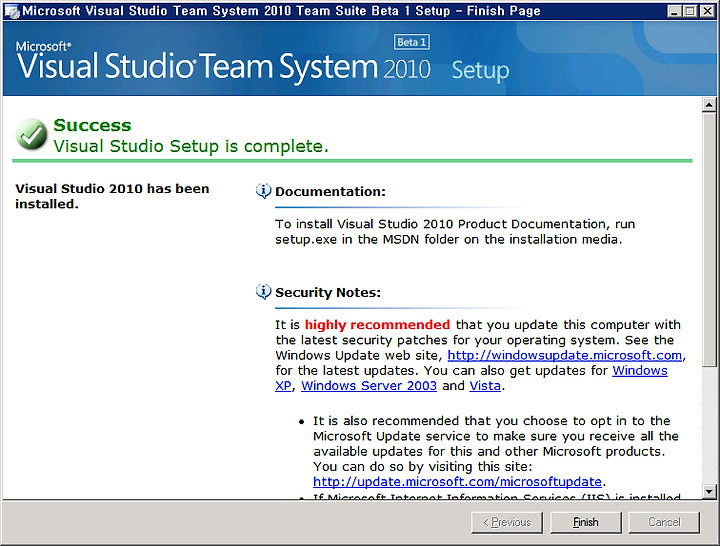
Task: Open the windowsupdate.microsoft.com link
Action: pos(564,355)
